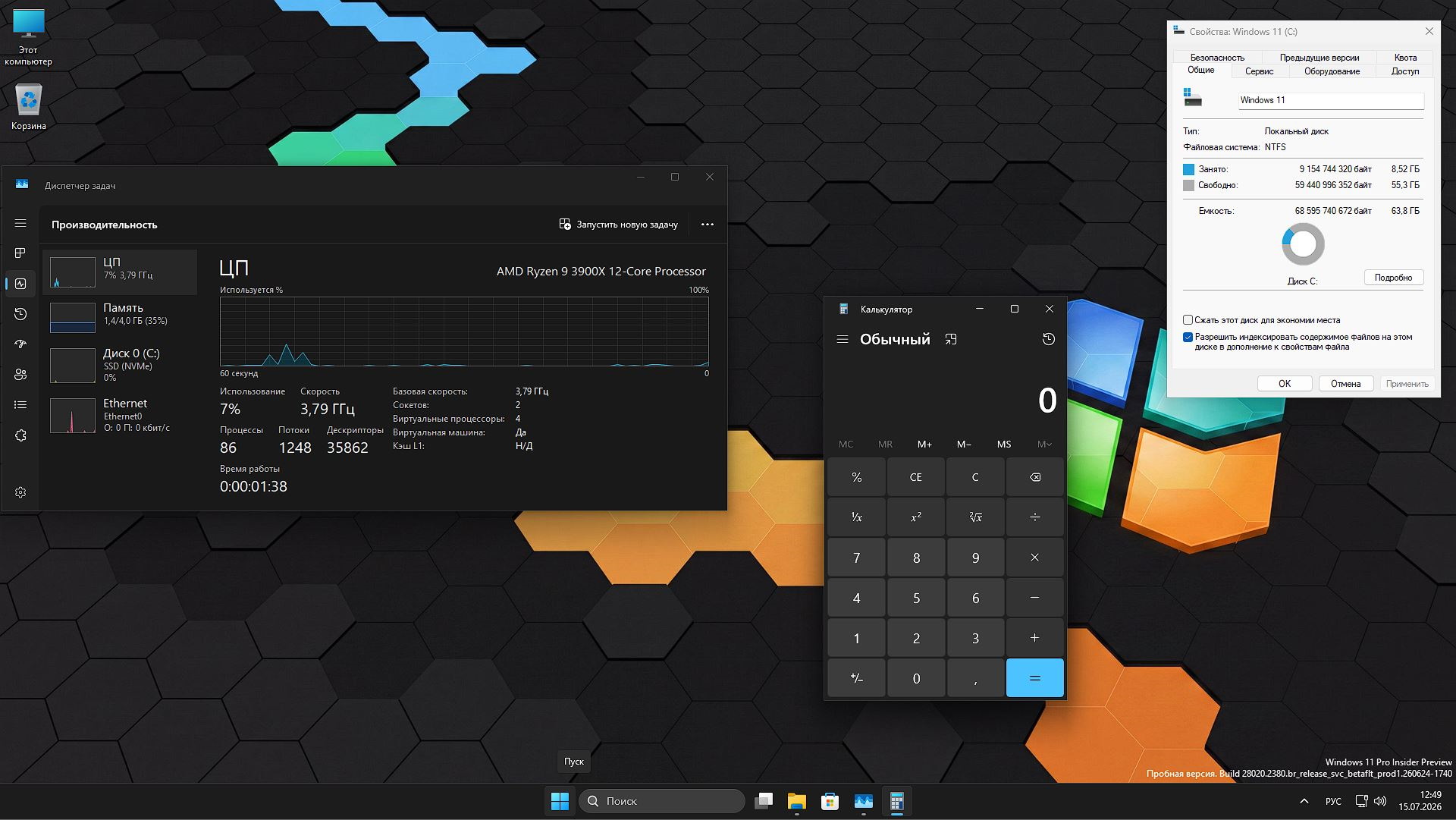Open the Previous versions tab in properties
The image size is (1456, 820).
pyautogui.click(x=1319, y=58)
